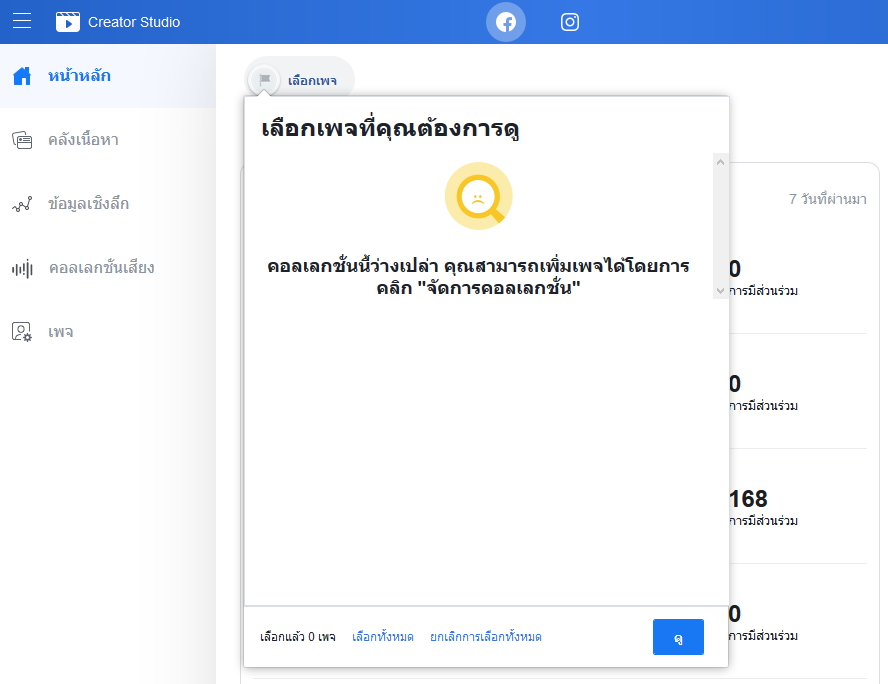
Task: Open the hamburger menu
Action: coord(22,22)
